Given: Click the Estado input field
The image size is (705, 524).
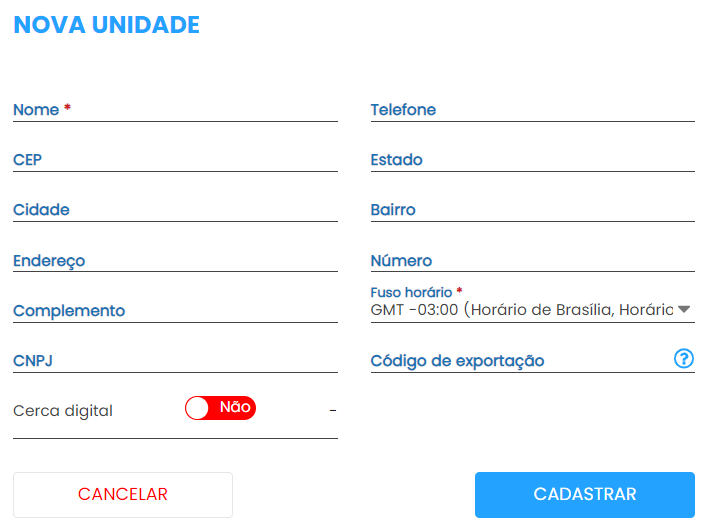Looking at the screenshot, I should [532, 160].
